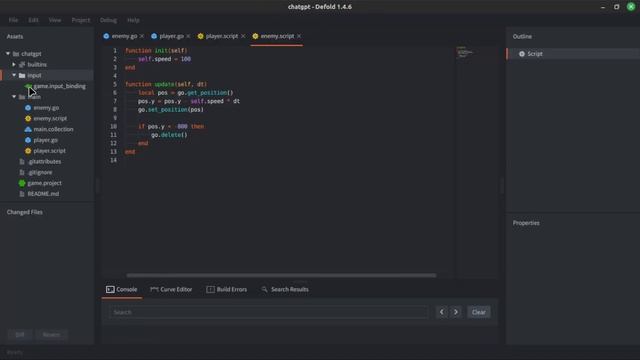Clear the console output
Image resolution: width=640 pixels, height=360 pixels.
pyautogui.click(x=479, y=312)
